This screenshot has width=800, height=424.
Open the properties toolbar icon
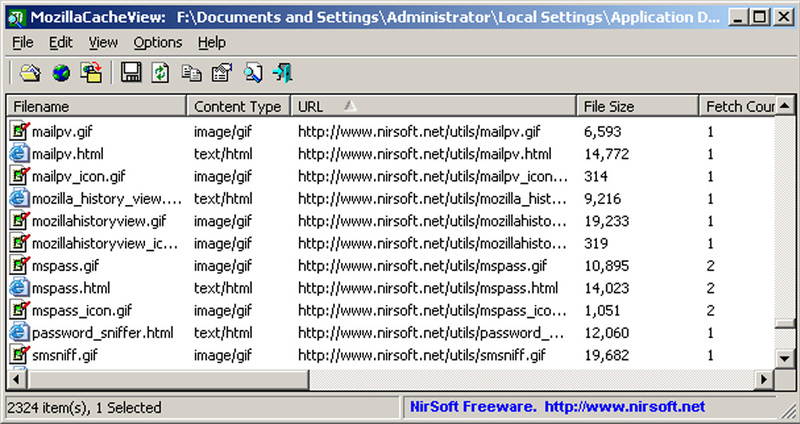(222, 72)
